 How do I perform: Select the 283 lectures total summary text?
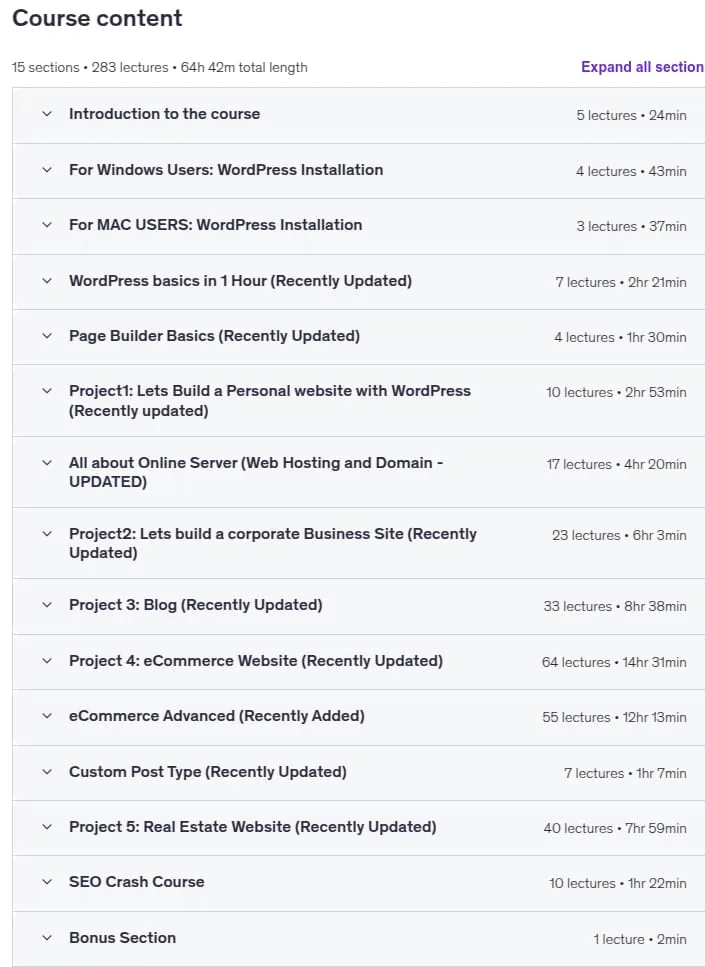click(x=130, y=67)
